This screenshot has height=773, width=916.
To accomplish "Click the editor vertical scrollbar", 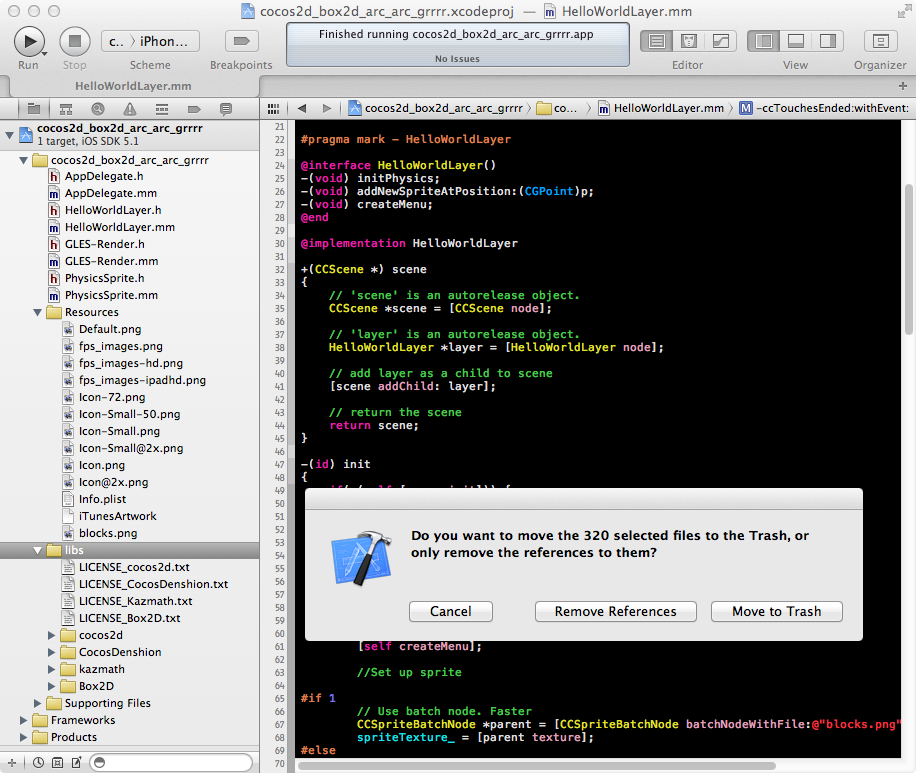I will click(x=908, y=259).
